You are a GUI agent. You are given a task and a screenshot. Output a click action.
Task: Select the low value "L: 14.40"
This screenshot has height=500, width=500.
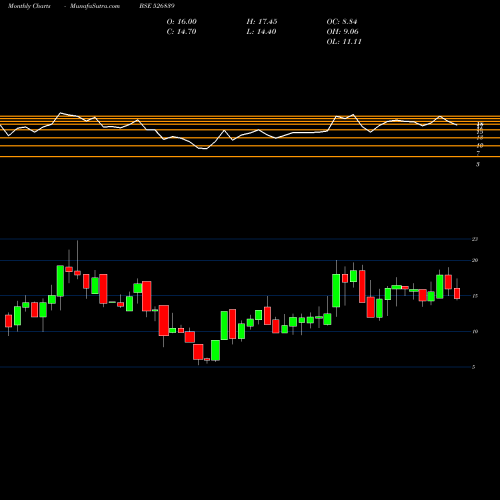tap(261, 32)
